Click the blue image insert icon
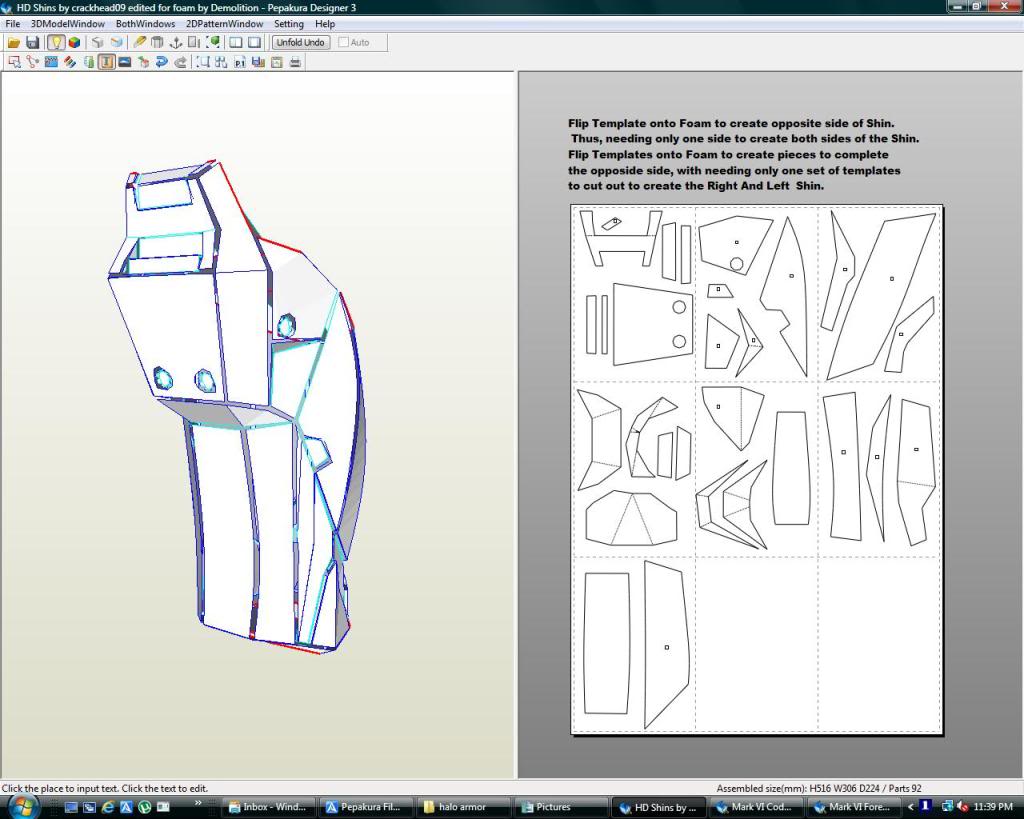The width and height of the screenshot is (1024, 819). (x=125, y=62)
